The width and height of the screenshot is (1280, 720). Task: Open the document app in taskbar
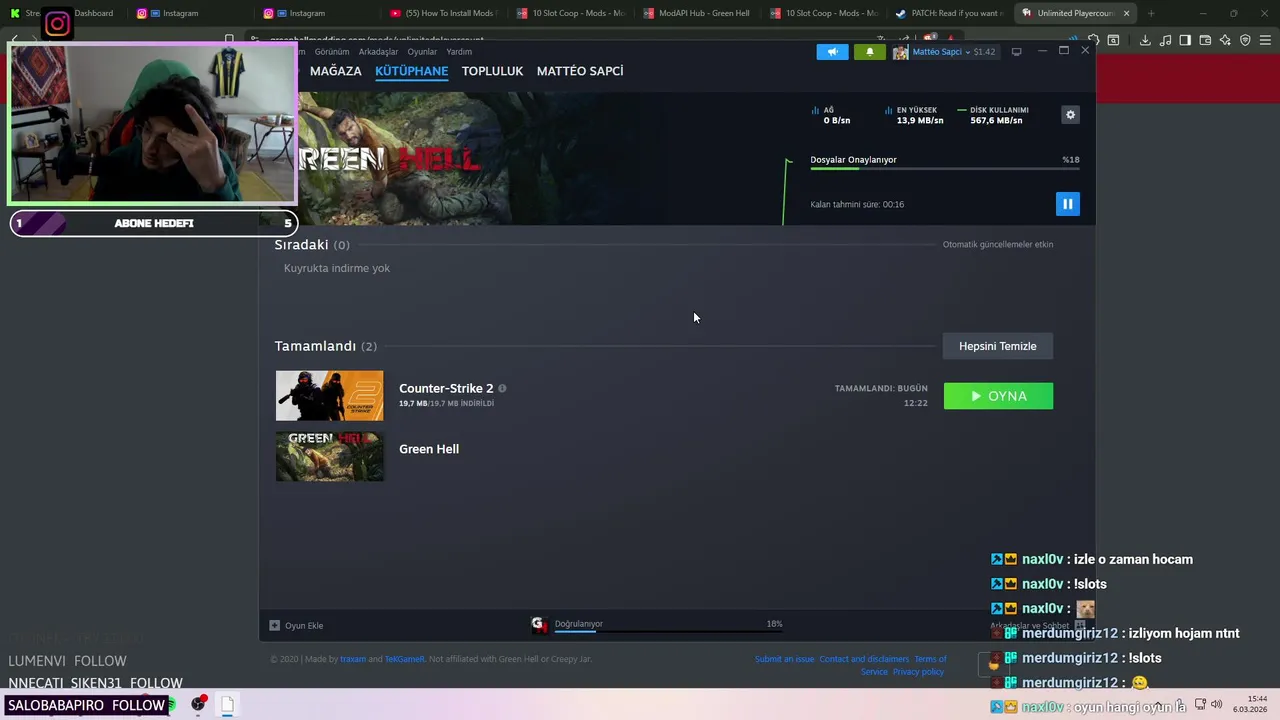coord(227,704)
